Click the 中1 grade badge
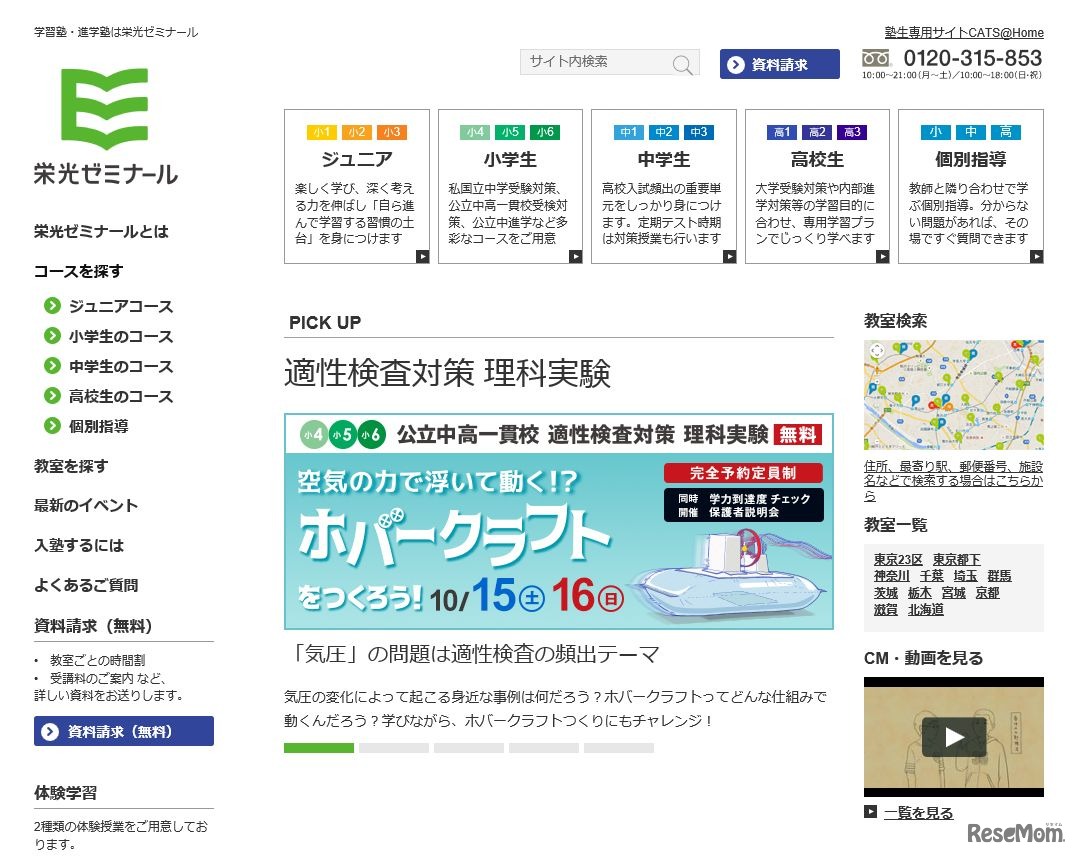This screenshot has height=856, width=1078. coord(628,132)
